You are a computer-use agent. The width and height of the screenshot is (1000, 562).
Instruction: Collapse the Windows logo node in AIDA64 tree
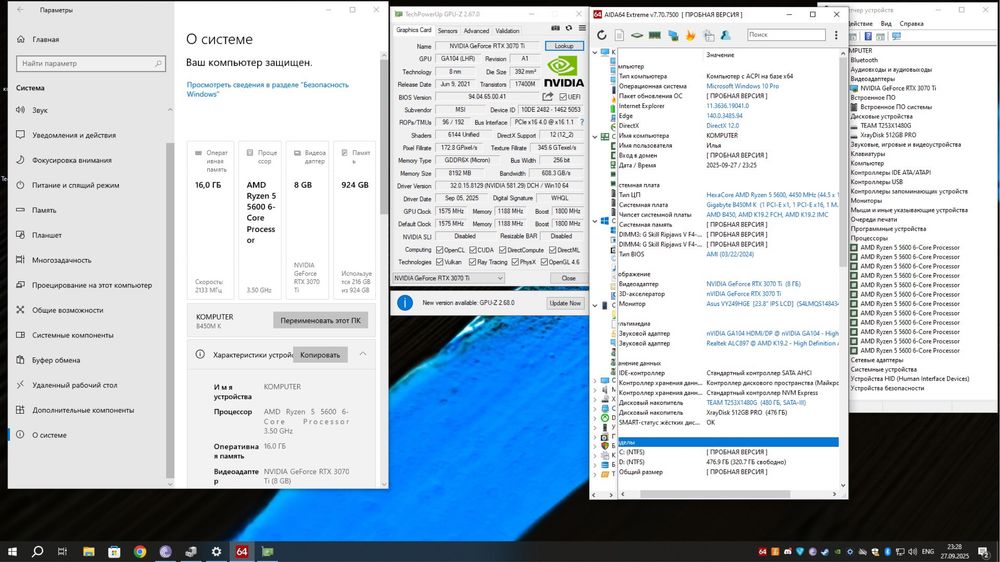click(x=595, y=221)
